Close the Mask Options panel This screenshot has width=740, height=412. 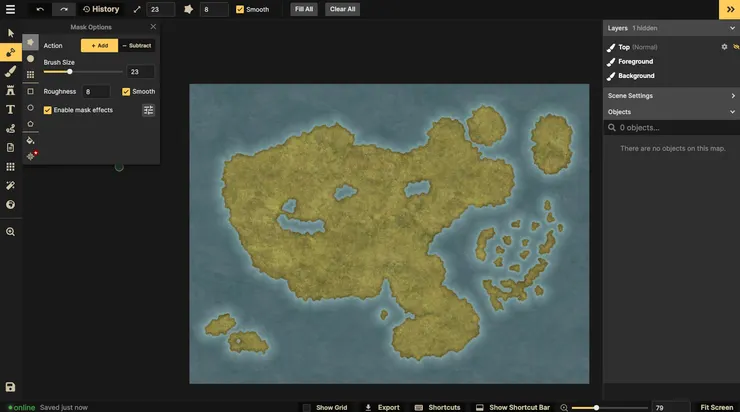[x=153, y=27]
